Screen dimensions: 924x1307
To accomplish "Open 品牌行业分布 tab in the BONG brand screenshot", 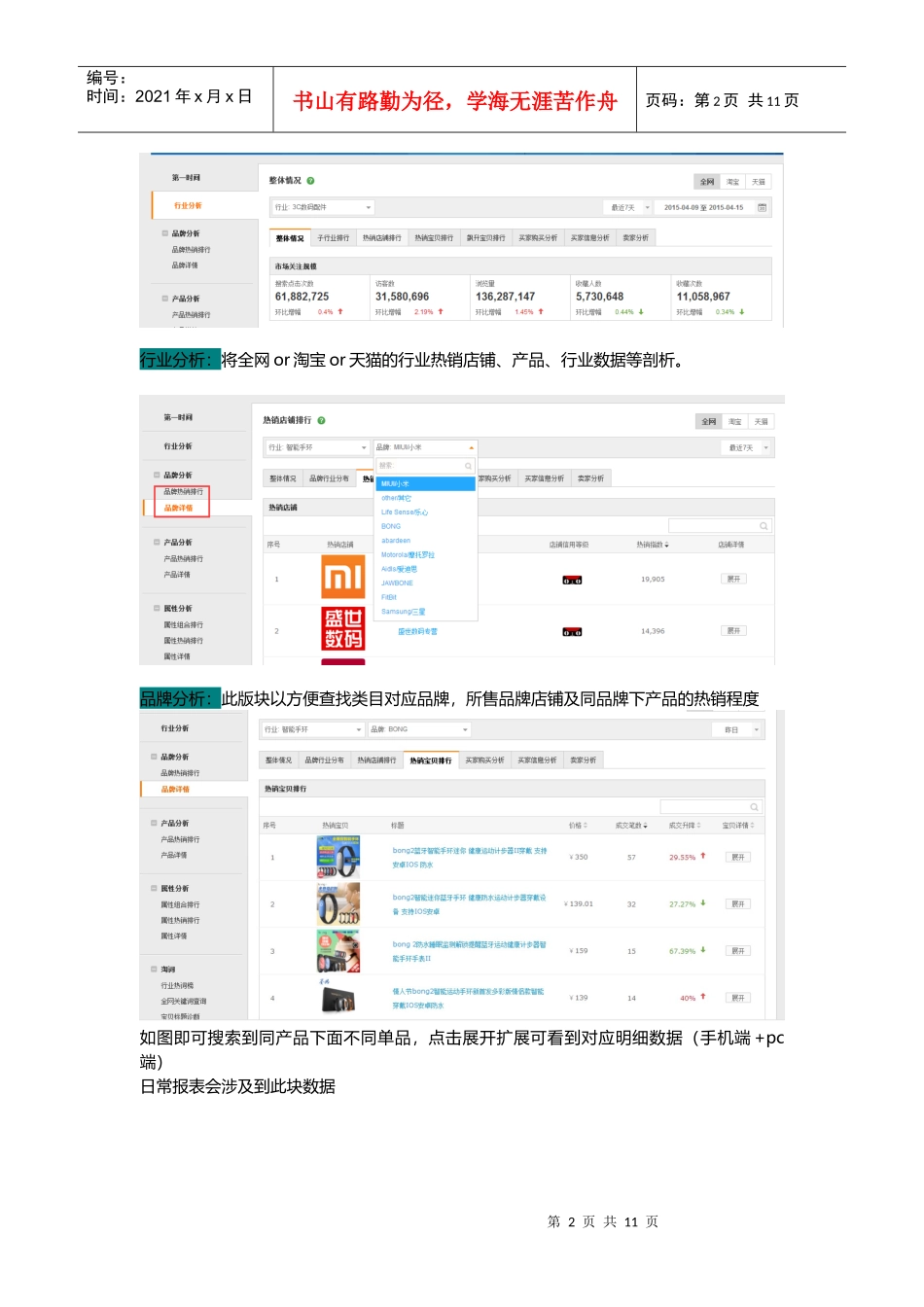I will [325, 760].
